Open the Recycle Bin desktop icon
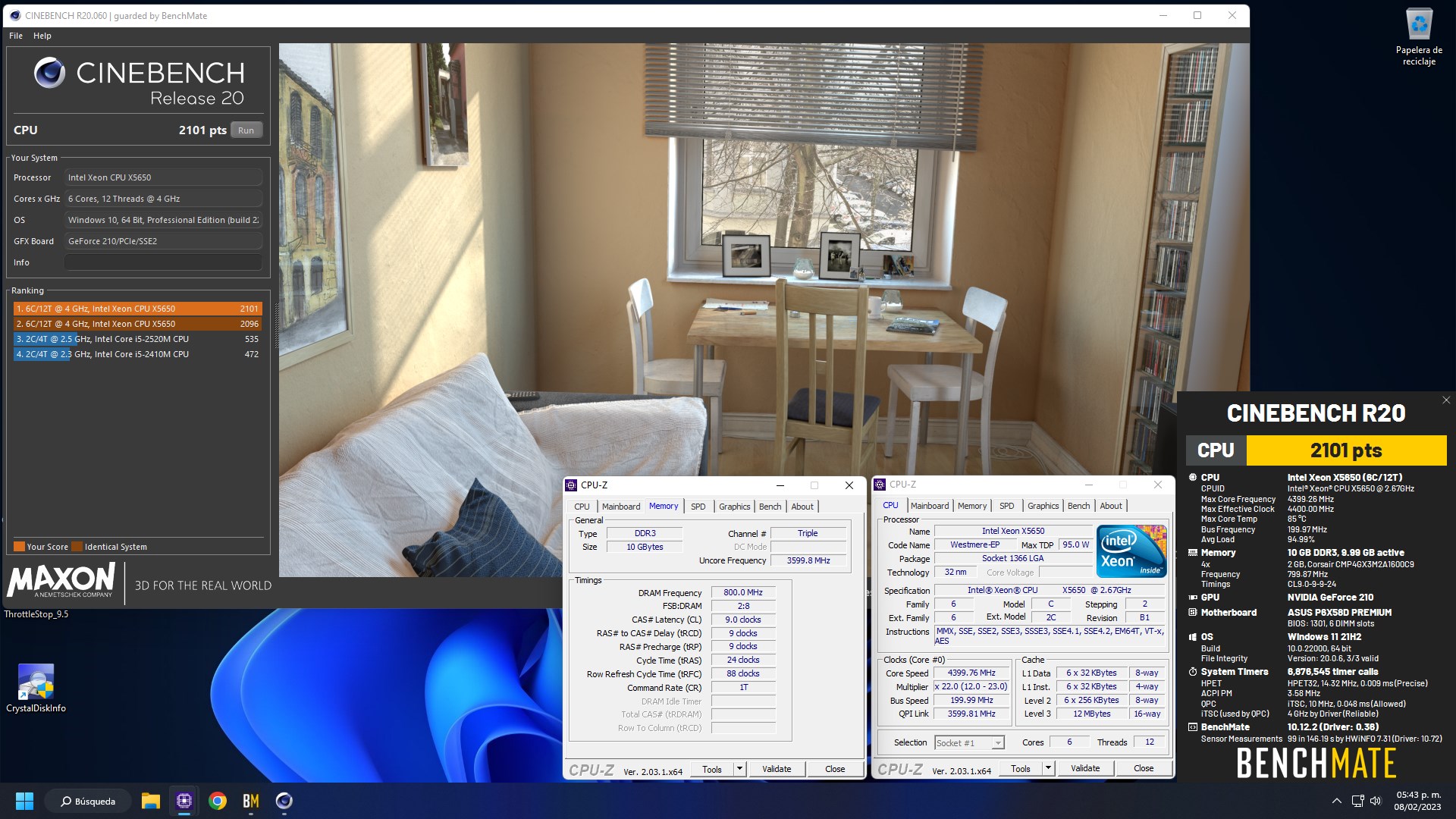The width and height of the screenshot is (1456, 819). click(x=1419, y=37)
